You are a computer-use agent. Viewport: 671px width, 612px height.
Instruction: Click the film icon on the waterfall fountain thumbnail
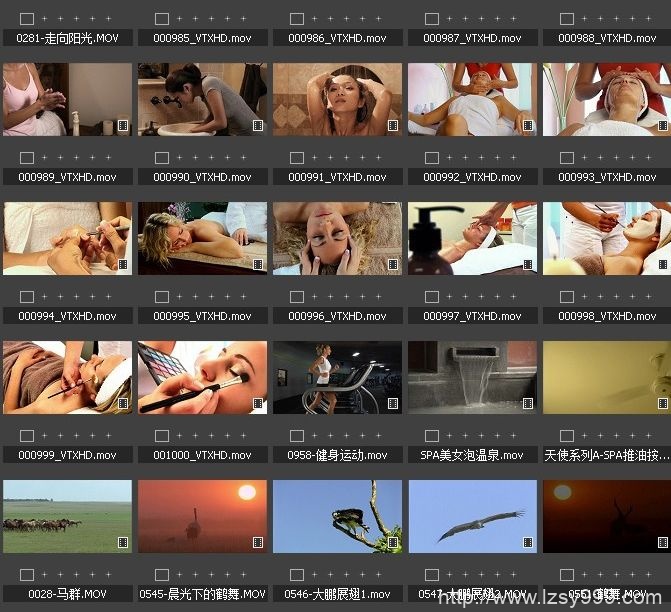[528, 404]
